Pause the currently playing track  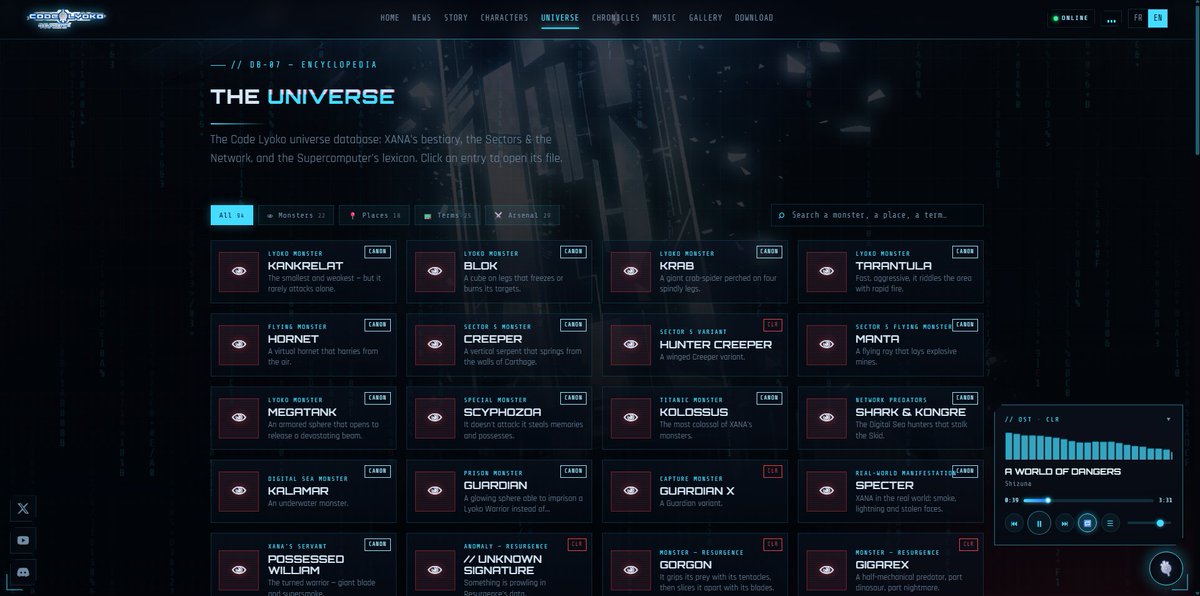click(x=1039, y=522)
